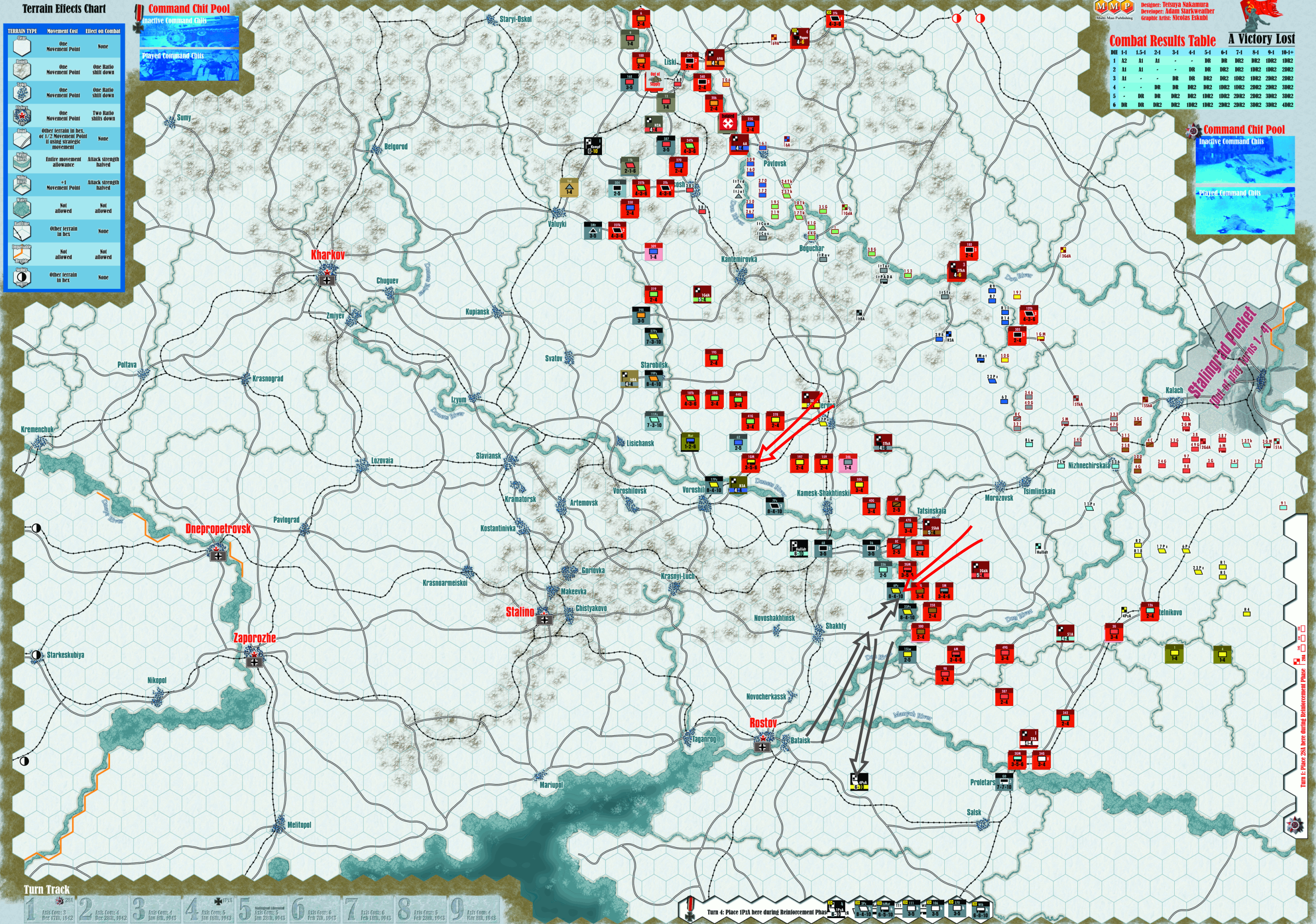The width and height of the screenshot is (1316, 924).
Task: Click the 1GdA HQ counter rated 5-4
Action: (x=702, y=294)
